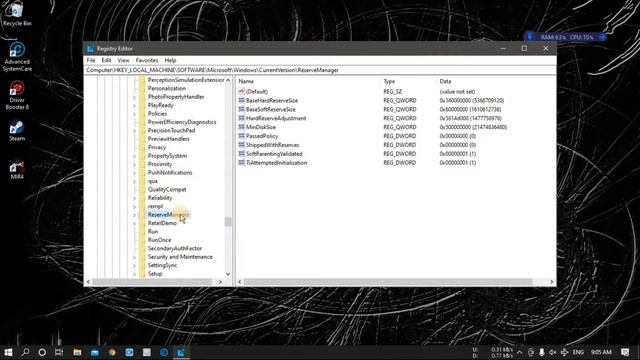
Task: Click the microphone tray icon
Action: coord(542,352)
